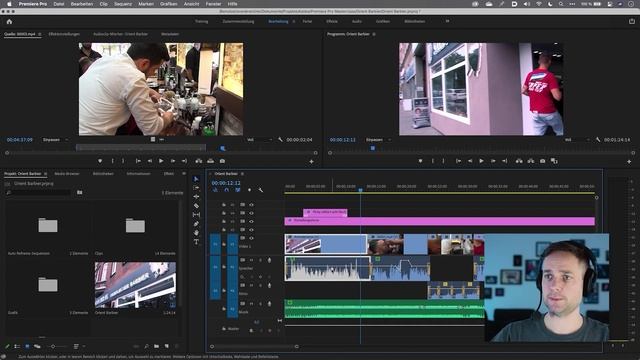This screenshot has height=360, width=640.
Task: Open the Comparison View in Program monitor
Action: point(554,161)
